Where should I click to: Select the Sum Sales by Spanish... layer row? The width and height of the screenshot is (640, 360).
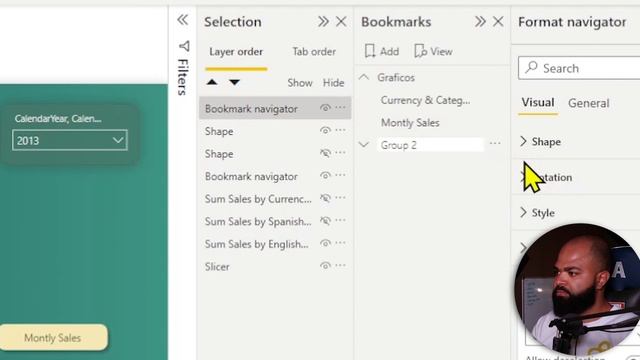275,221
